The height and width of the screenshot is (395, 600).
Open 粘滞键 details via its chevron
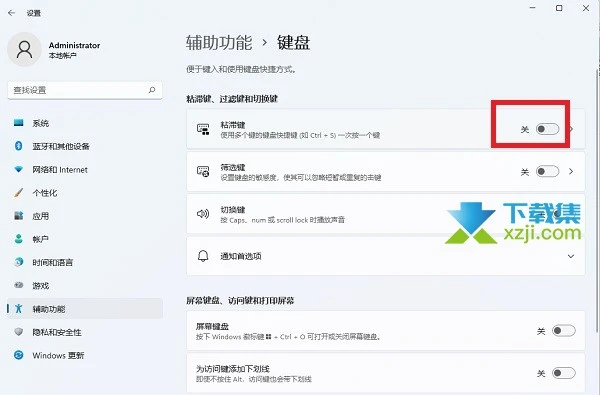point(572,129)
